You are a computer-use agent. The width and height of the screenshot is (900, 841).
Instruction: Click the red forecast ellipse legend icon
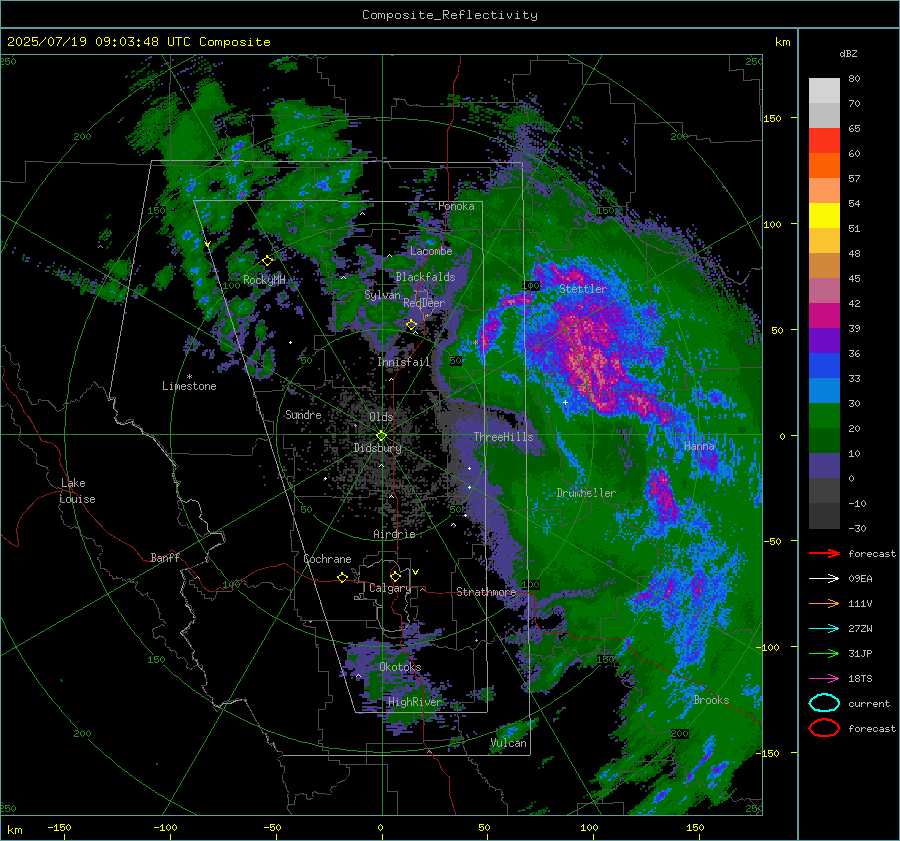[824, 728]
